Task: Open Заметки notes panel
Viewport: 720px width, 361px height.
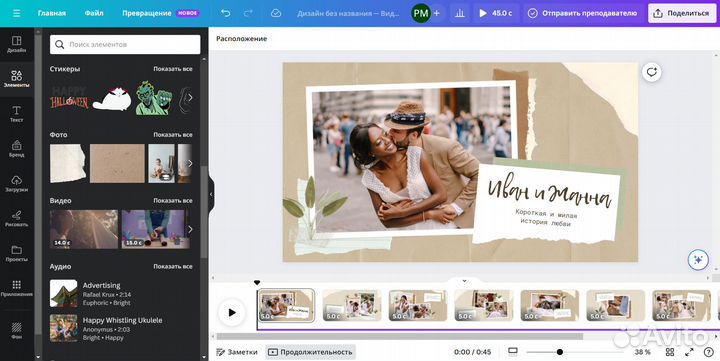Action: 237,352
